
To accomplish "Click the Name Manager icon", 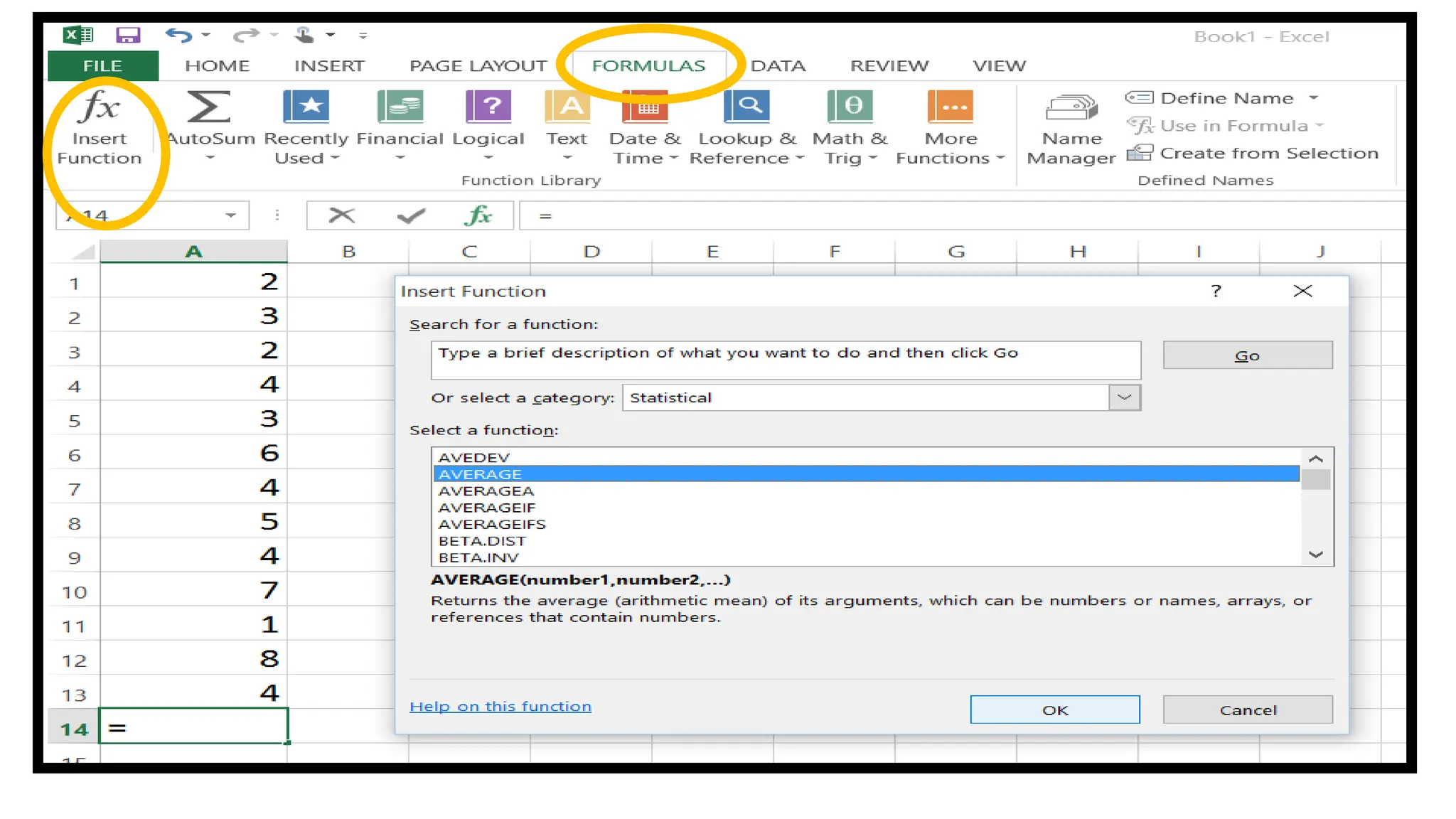I will [x=1071, y=109].
